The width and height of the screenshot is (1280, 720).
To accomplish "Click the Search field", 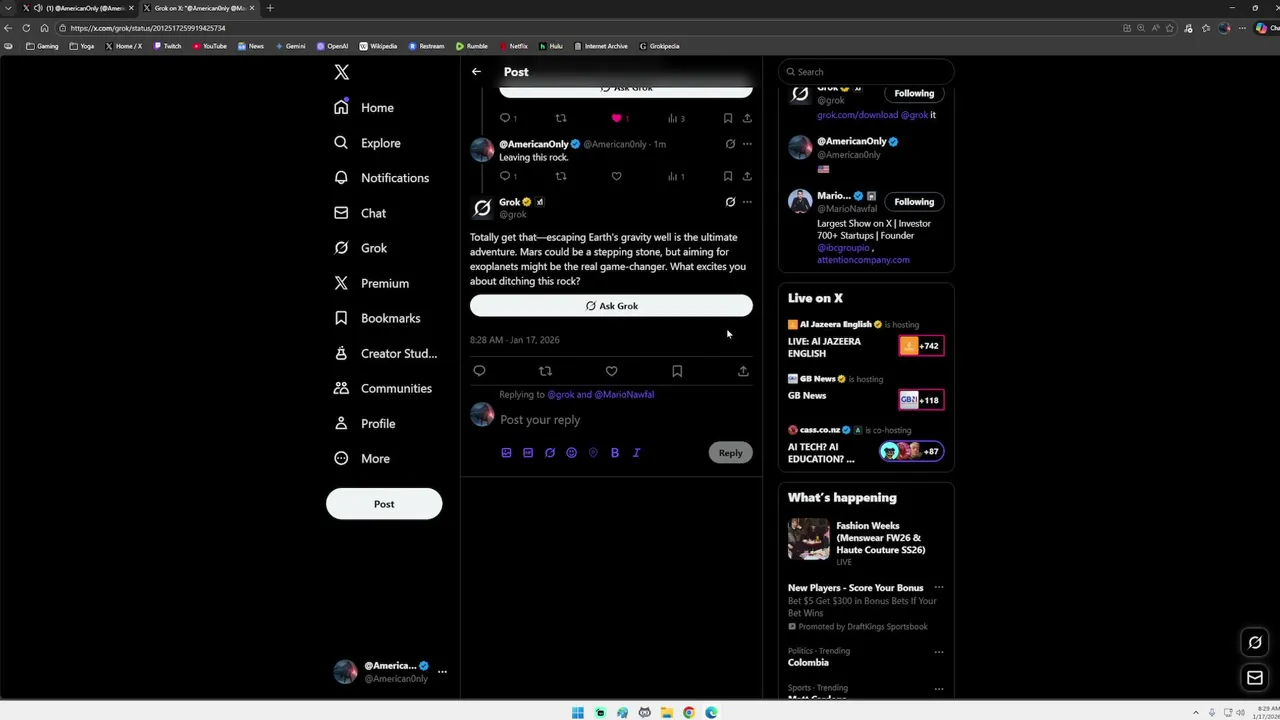I will [866, 72].
